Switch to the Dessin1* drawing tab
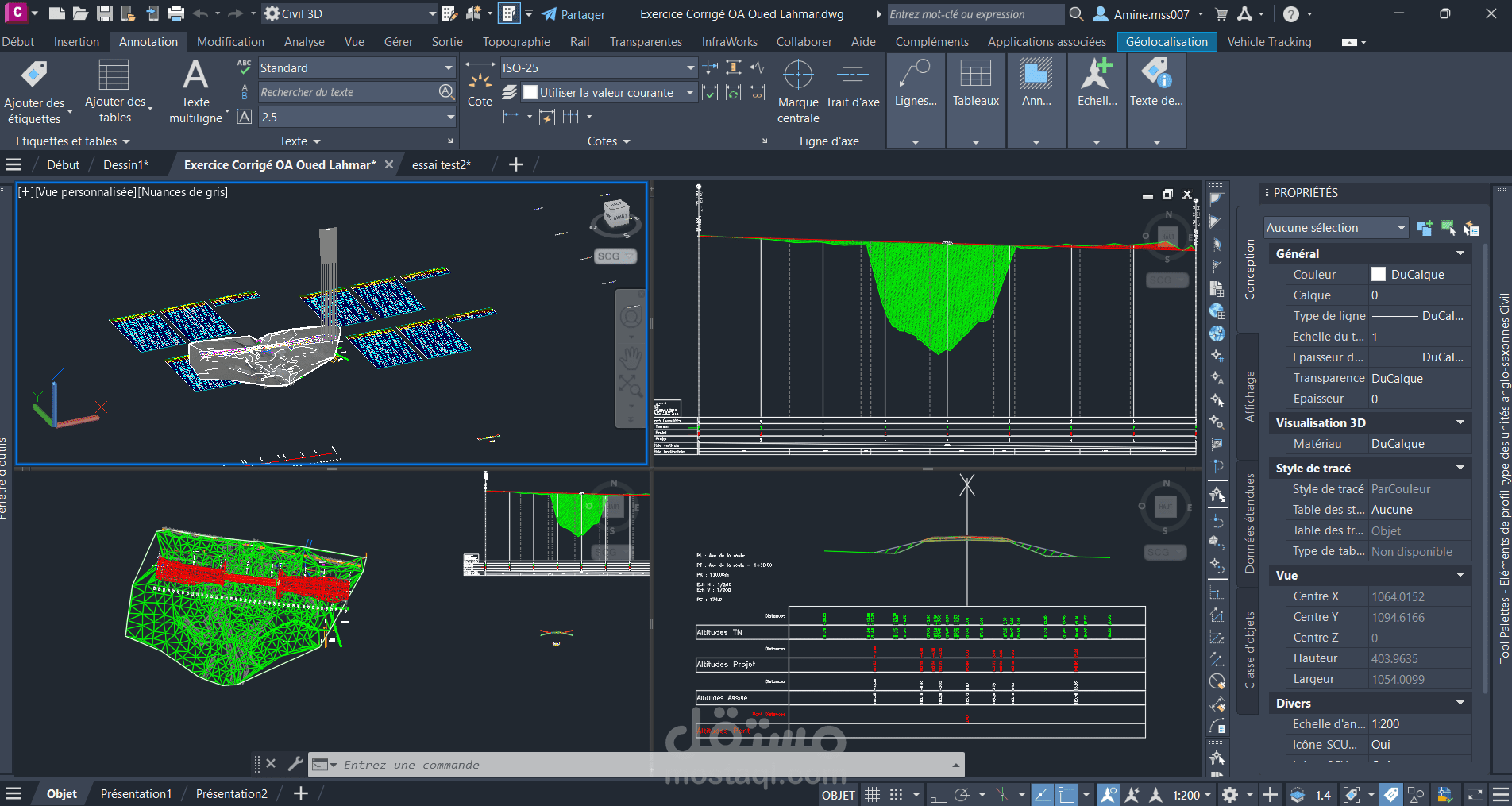The image size is (1512, 806). [125, 164]
